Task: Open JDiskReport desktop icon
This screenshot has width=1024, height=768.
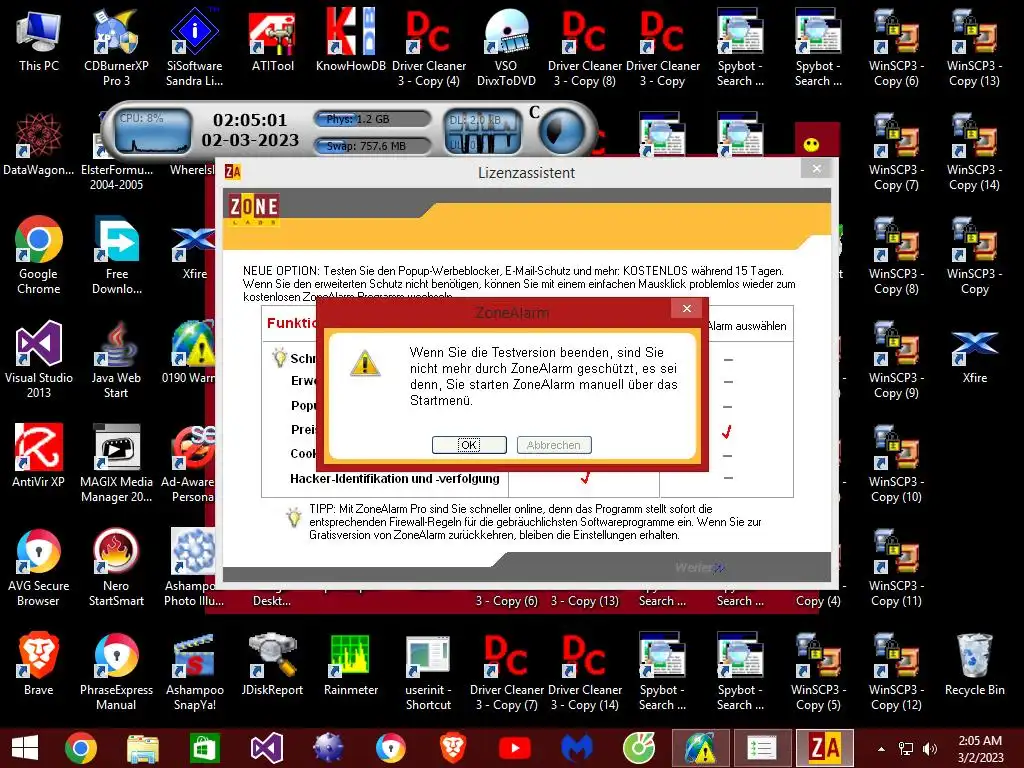Action: 272,664
